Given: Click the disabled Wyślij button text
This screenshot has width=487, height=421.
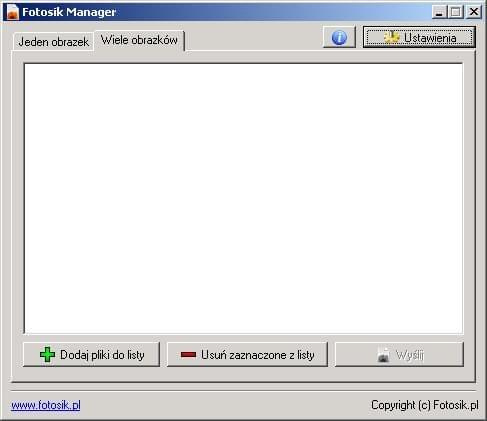Looking at the screenshot, I should coord(410,355).
